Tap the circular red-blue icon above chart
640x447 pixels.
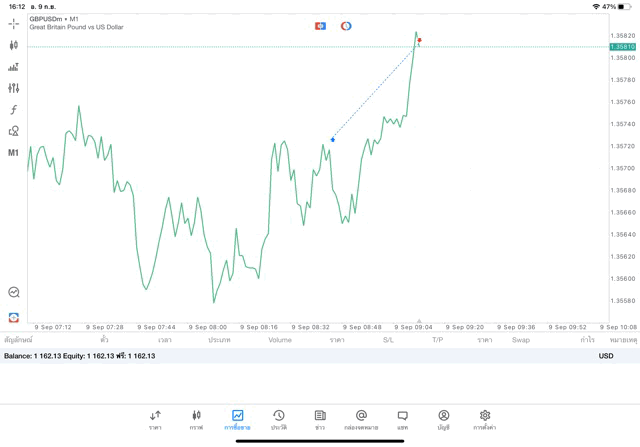[x=346, y=26]
